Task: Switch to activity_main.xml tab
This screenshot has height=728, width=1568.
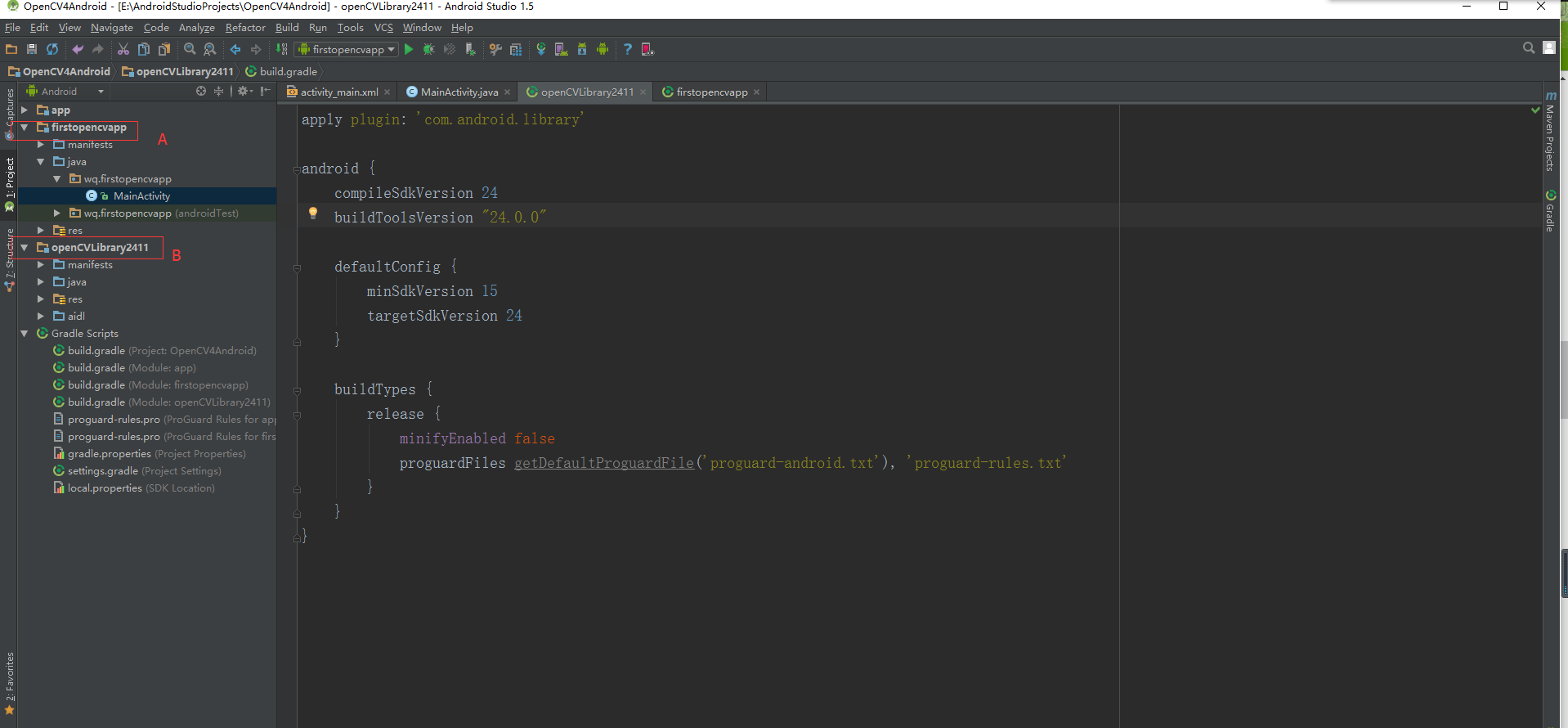Action: 338,92
